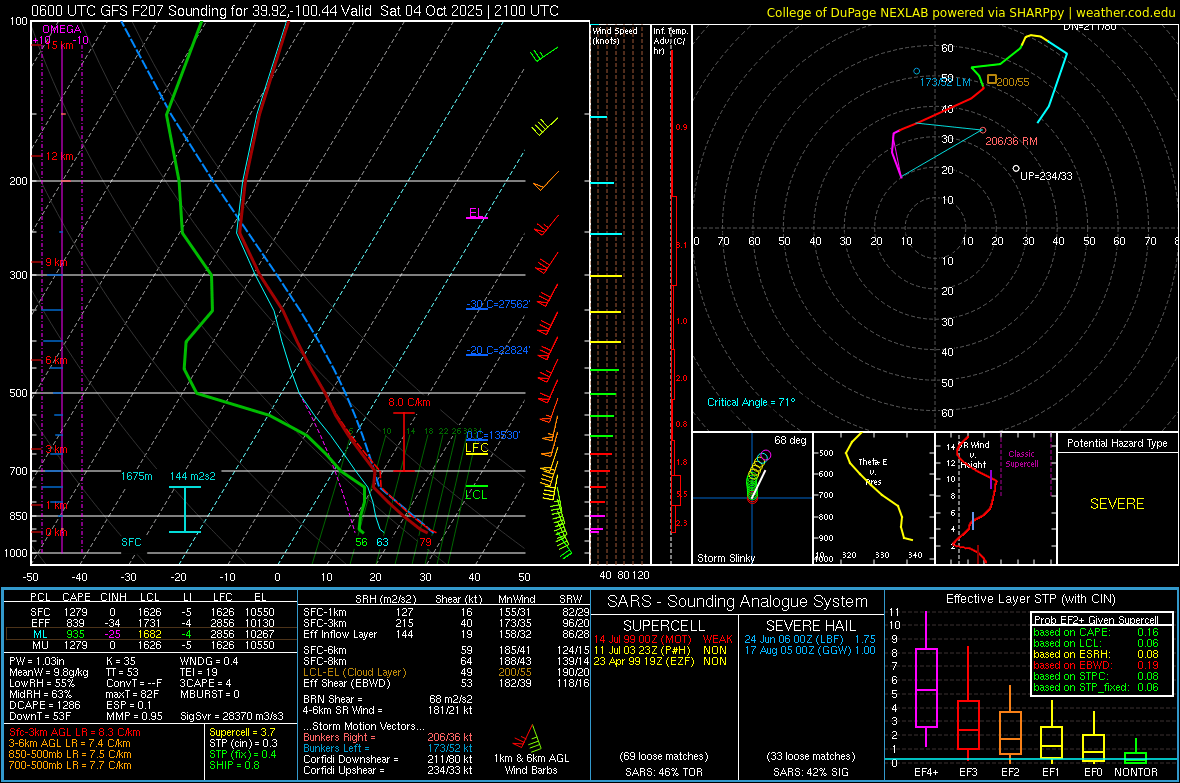
Task: Click the green NONTOR box plot
Action: click(x=1136, y=753)
